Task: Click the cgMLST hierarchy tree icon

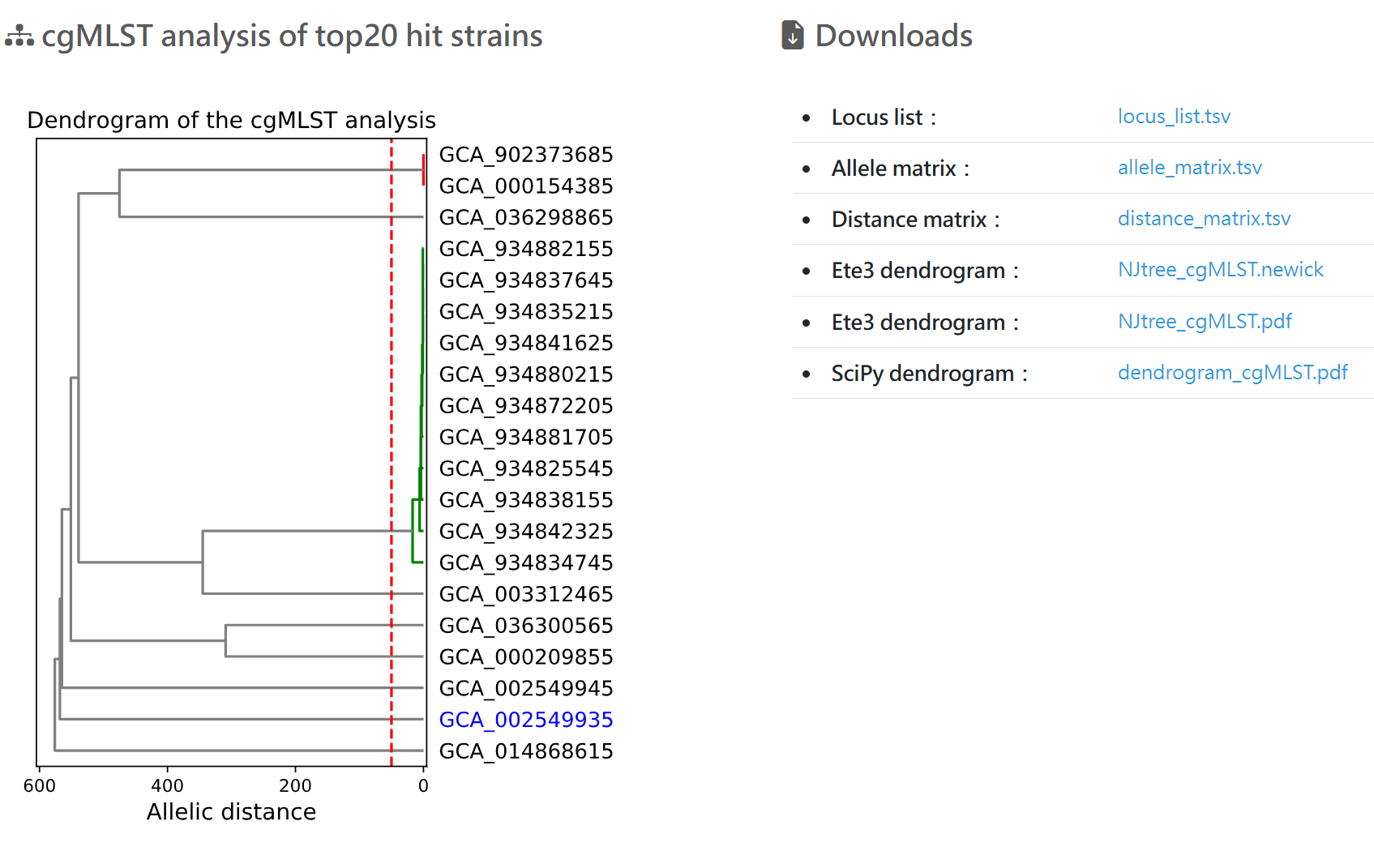Action: [x=19, y=36]
